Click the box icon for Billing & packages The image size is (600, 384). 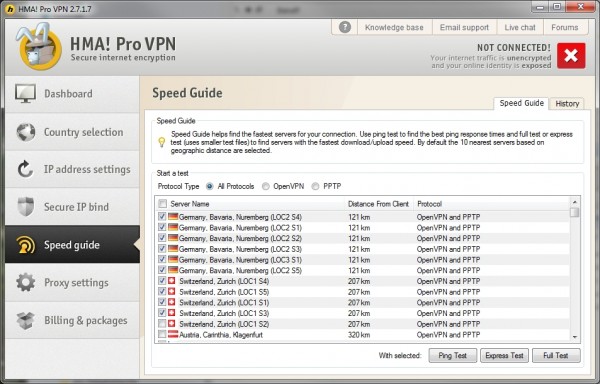(26, 320)
